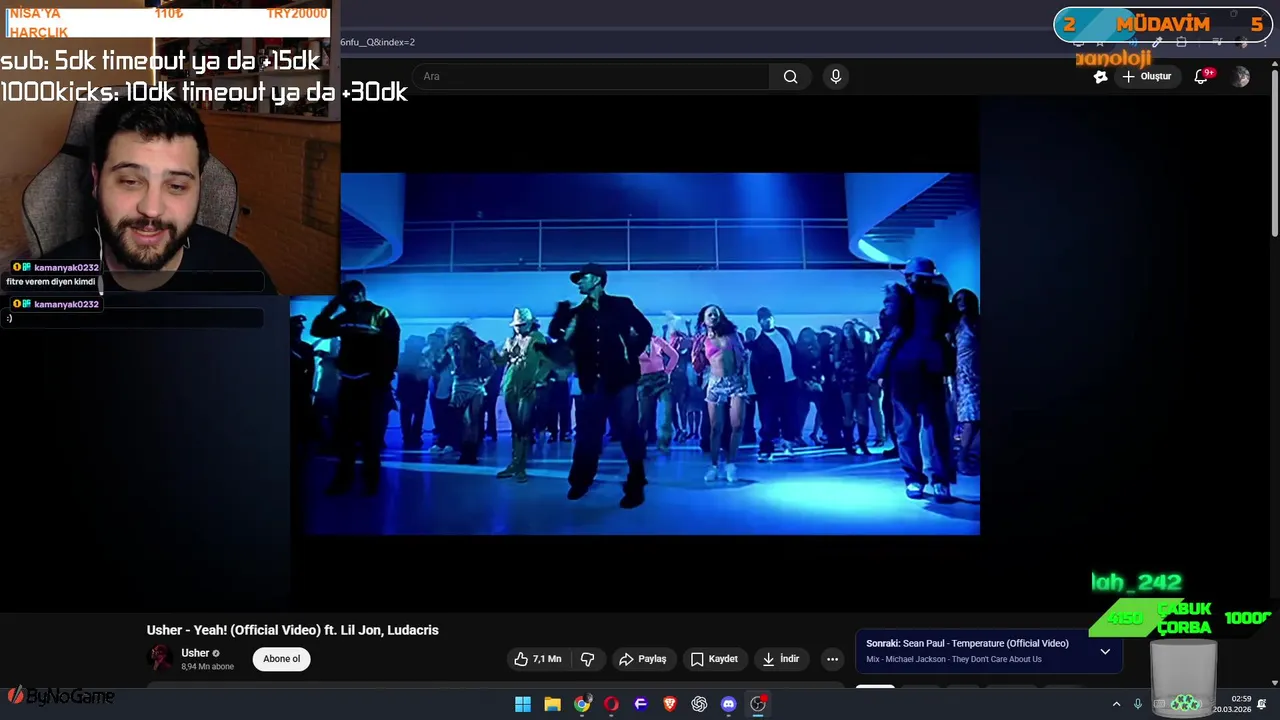This screenshot has height=720, width=1280.
Task: Click the browser address bar URL
Action: (x=377, y=42)
